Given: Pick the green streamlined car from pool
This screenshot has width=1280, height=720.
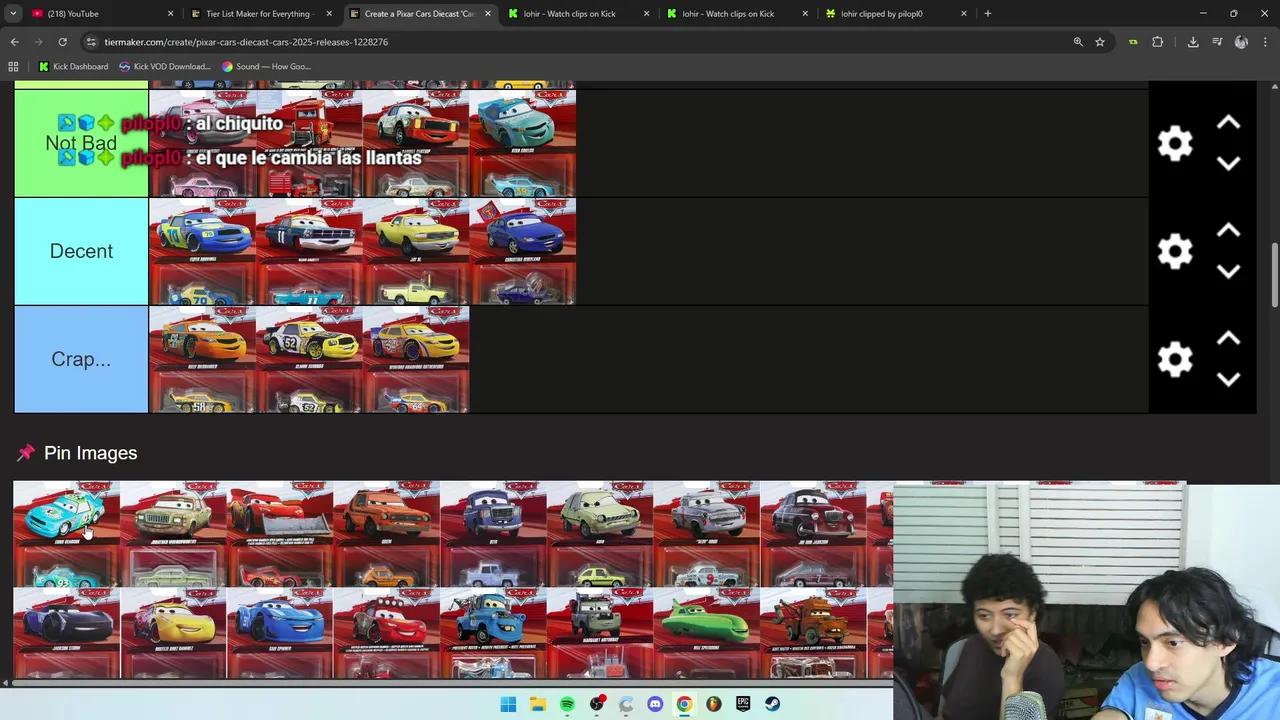Looking at the screenshot, I should (x=706, y=633).
